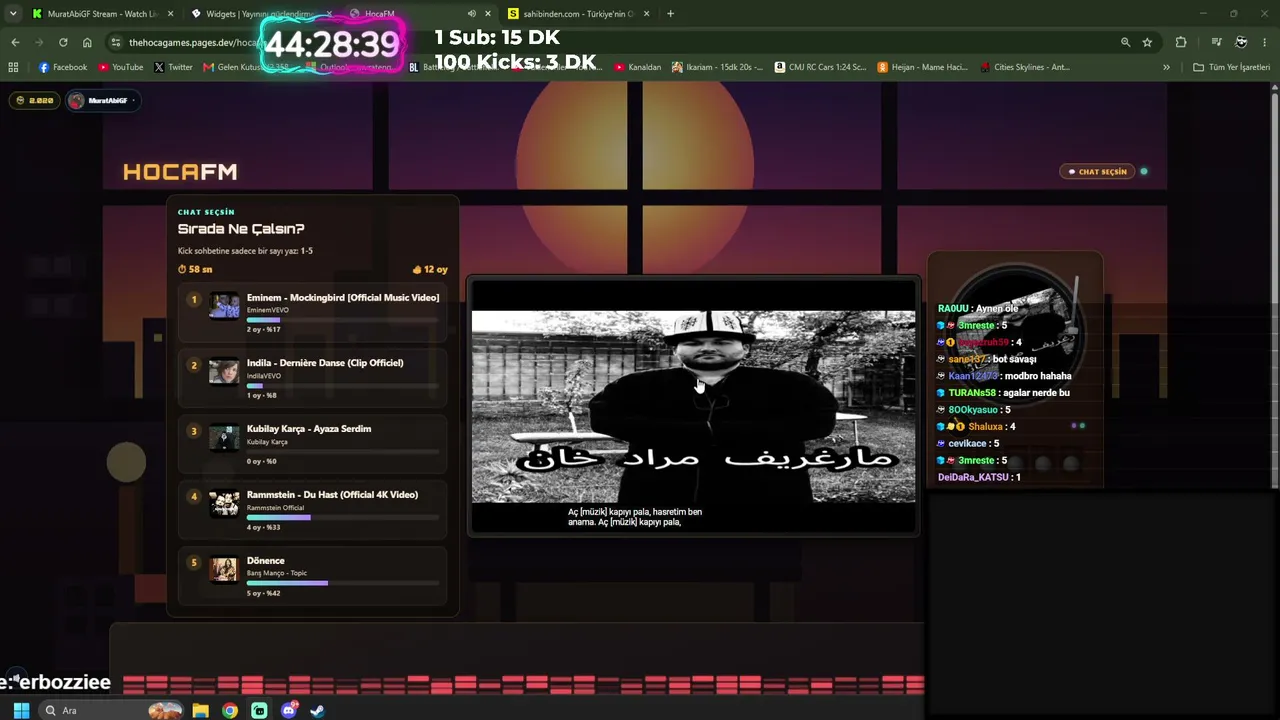Click the 2.020 points badge
This screenshot has width=1280, height=720.
coord(35,100)
